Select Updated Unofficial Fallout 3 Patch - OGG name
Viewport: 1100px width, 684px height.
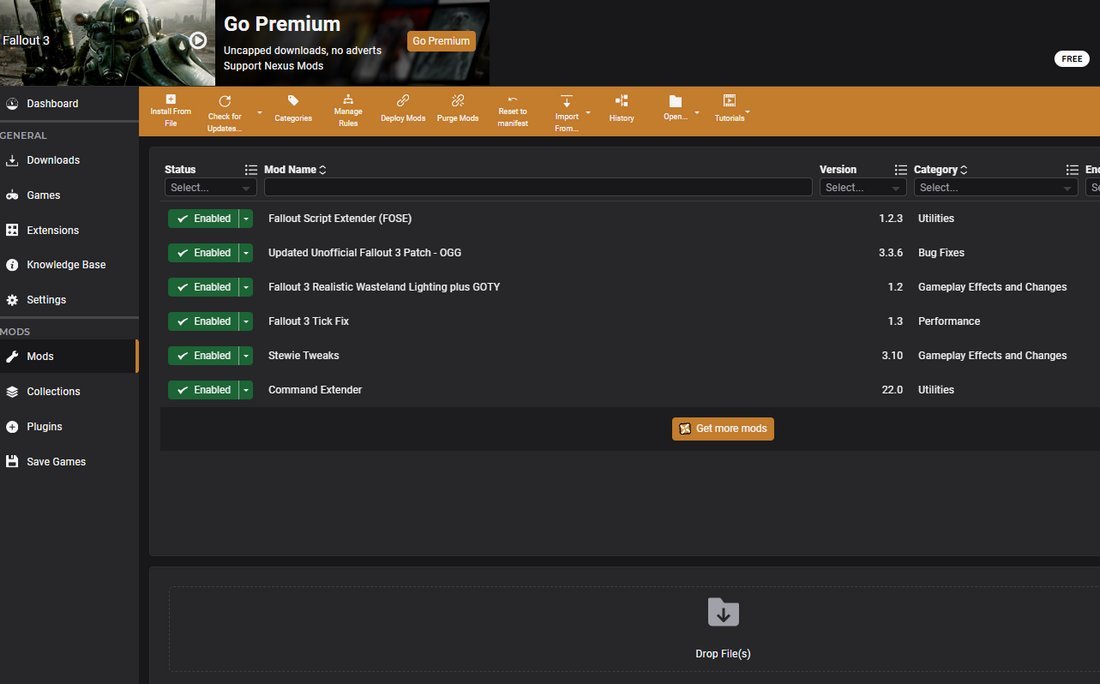(365, 253)
